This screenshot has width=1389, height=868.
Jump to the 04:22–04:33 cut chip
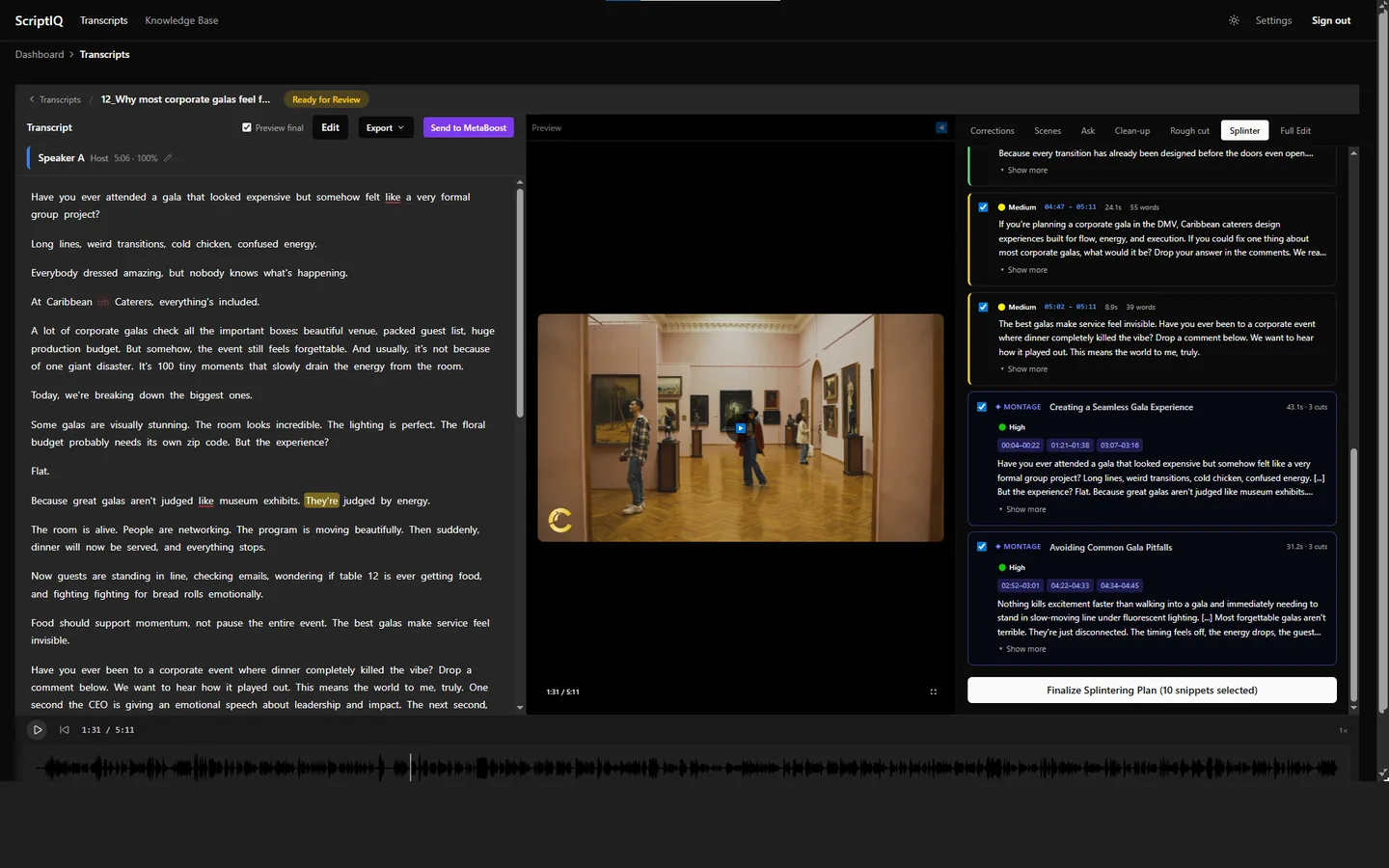coord(1071,585)
